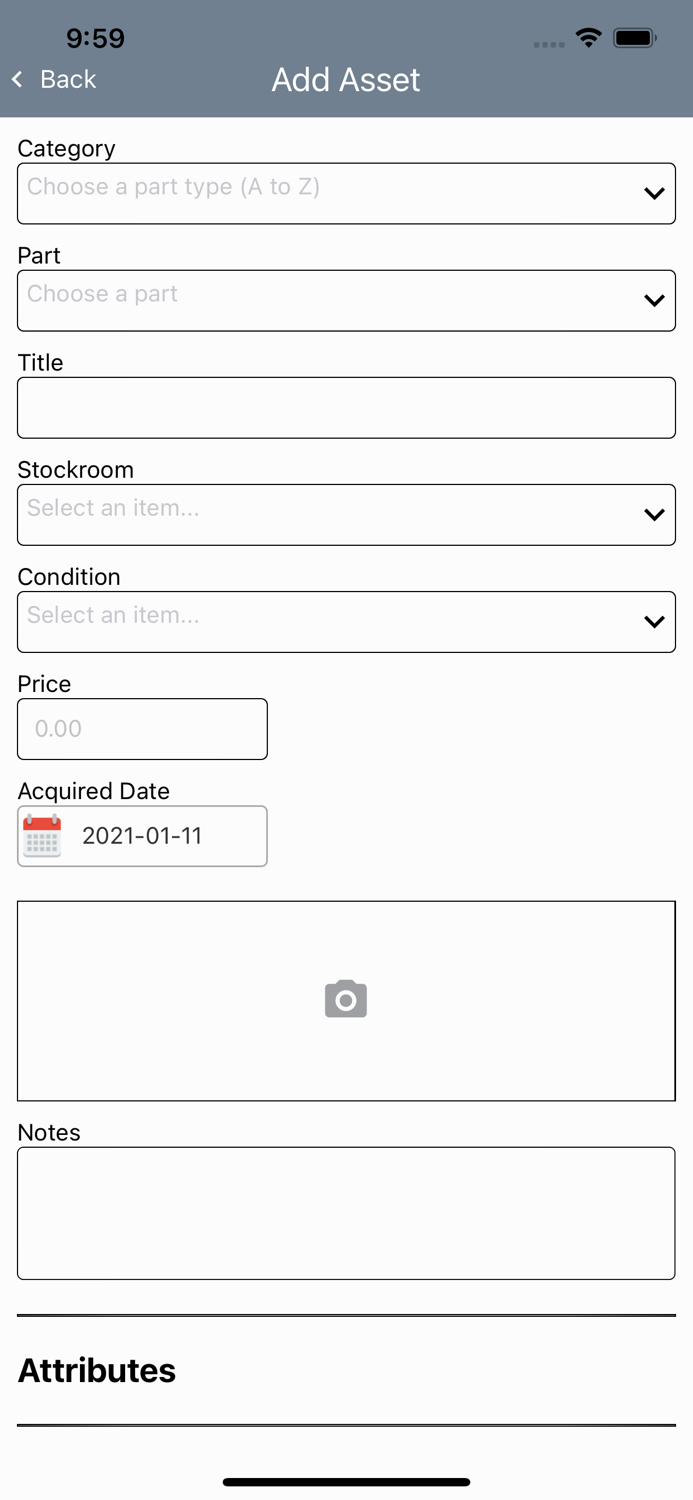This screenshot has width=693, height=1500.
Task: Open the Condition selection dropdown
Action: (346, 621)
